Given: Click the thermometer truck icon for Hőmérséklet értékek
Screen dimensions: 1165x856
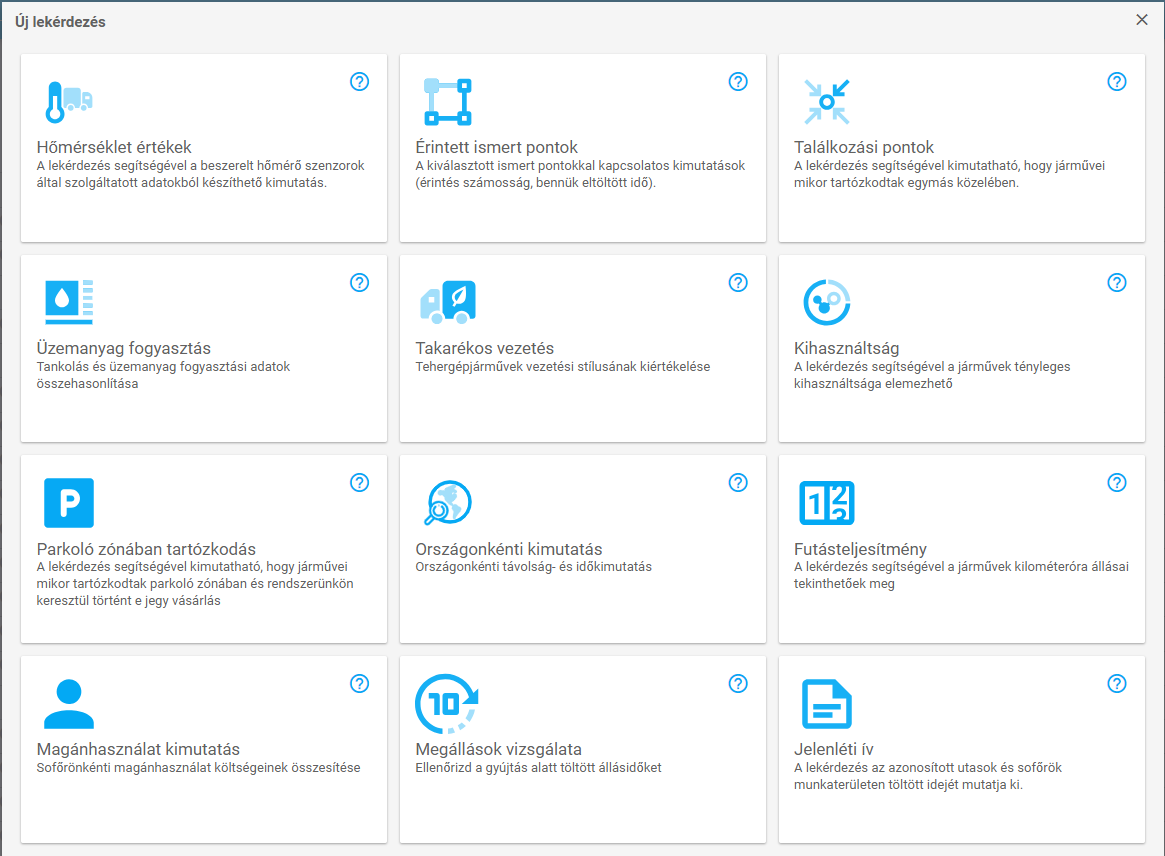Looking at the screenshot, I should pos(69,101).
